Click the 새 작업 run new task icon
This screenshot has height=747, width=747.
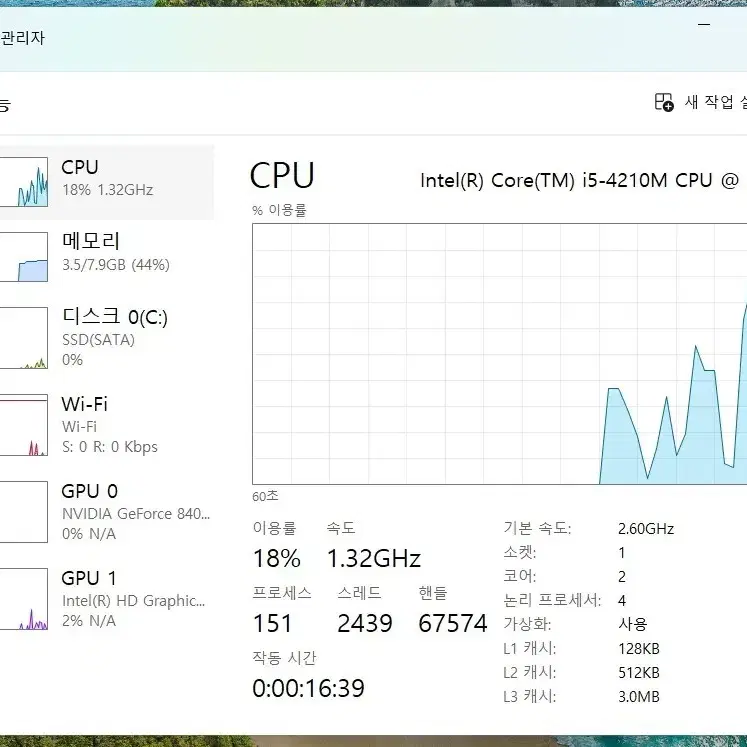tap(664, 102)
